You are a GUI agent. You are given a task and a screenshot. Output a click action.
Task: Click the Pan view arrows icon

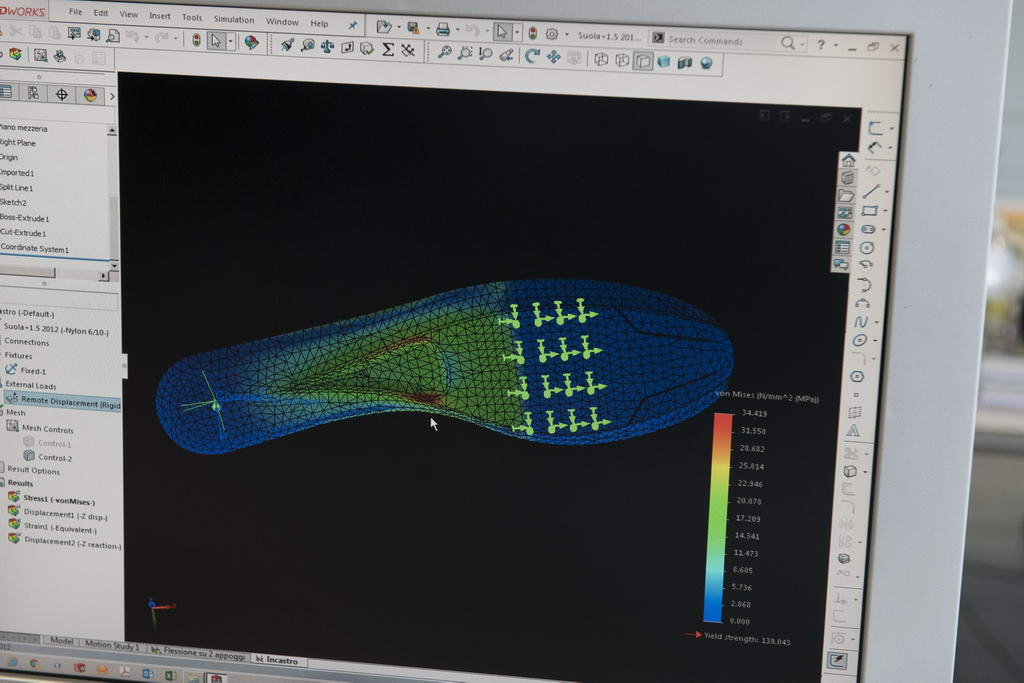pos(553,57)
